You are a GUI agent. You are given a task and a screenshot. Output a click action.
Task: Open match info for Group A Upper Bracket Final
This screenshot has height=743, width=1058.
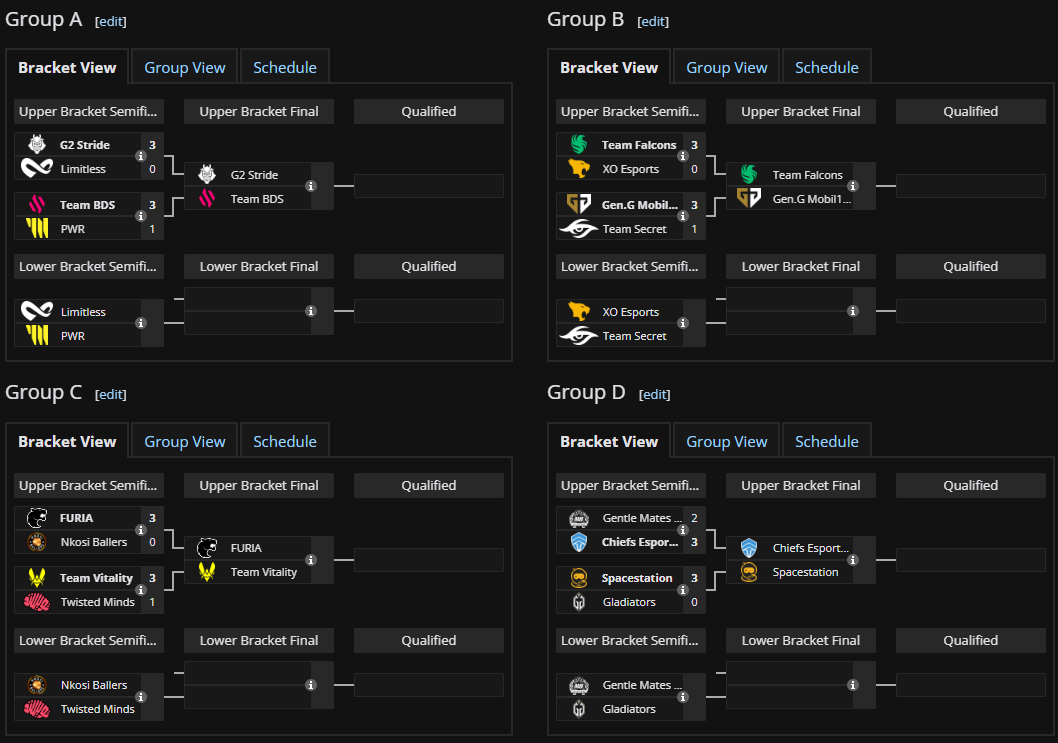point(311,186)
